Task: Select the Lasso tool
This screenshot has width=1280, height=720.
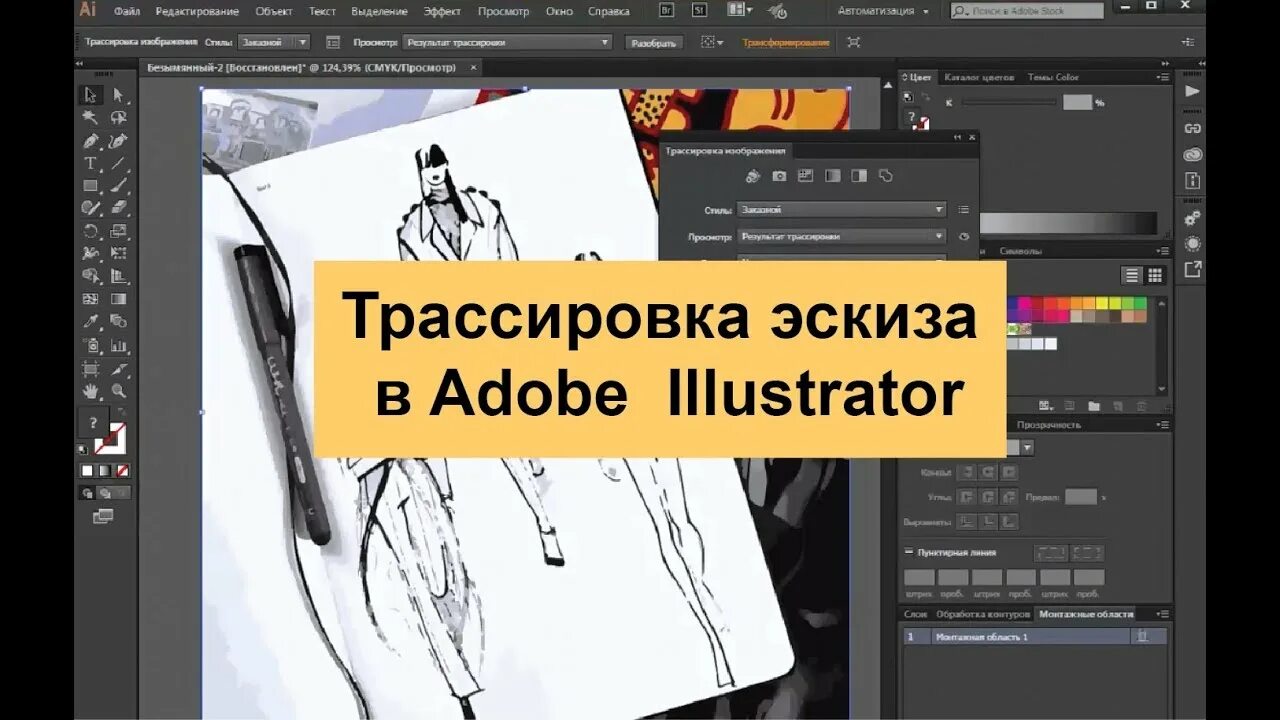Action: point(118,117)
